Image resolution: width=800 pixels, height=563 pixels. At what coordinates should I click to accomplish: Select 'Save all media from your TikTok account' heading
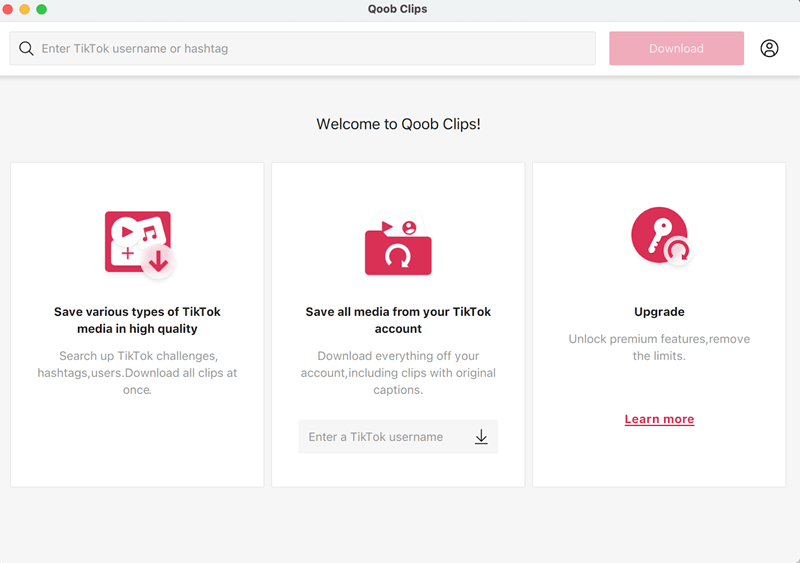398,320
